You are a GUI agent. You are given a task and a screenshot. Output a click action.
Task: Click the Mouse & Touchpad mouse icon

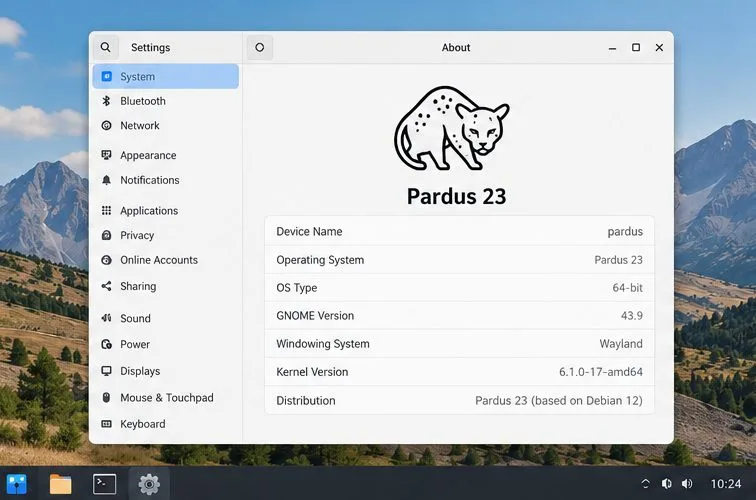click(x=107, y=397)
